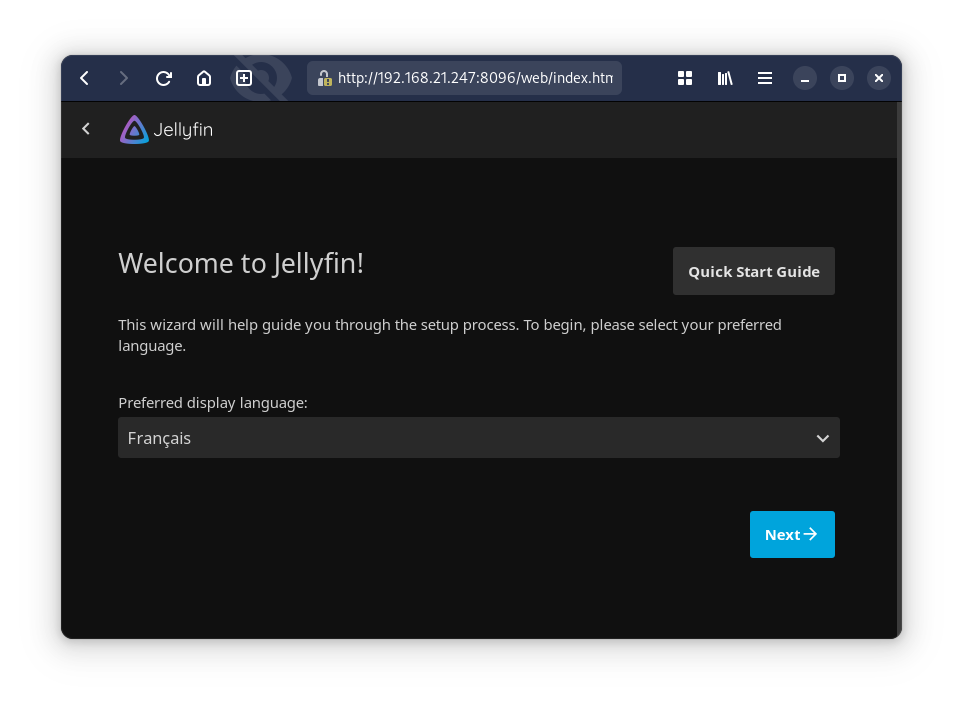The width and height of the screenshot is (963, 706).
Task: Minimize the browser window
Action: (805, 78)
